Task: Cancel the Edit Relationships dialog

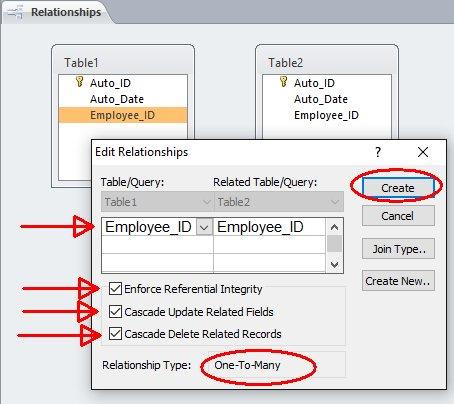Action: point(398,216)
